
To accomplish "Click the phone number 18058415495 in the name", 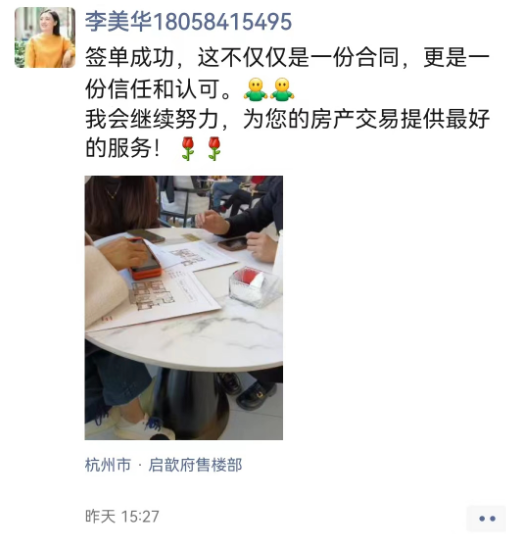I will (x=222, y=22).
